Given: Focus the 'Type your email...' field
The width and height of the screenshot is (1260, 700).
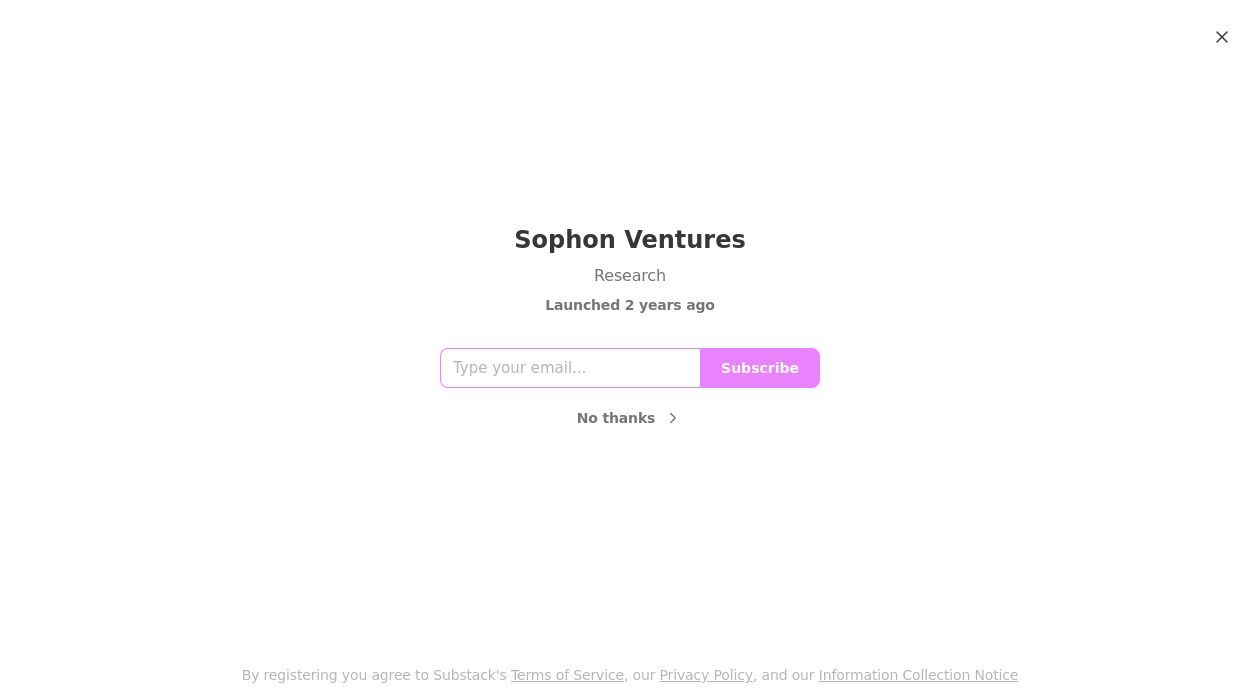Looking at the screenshot, I should coord(570,368).
